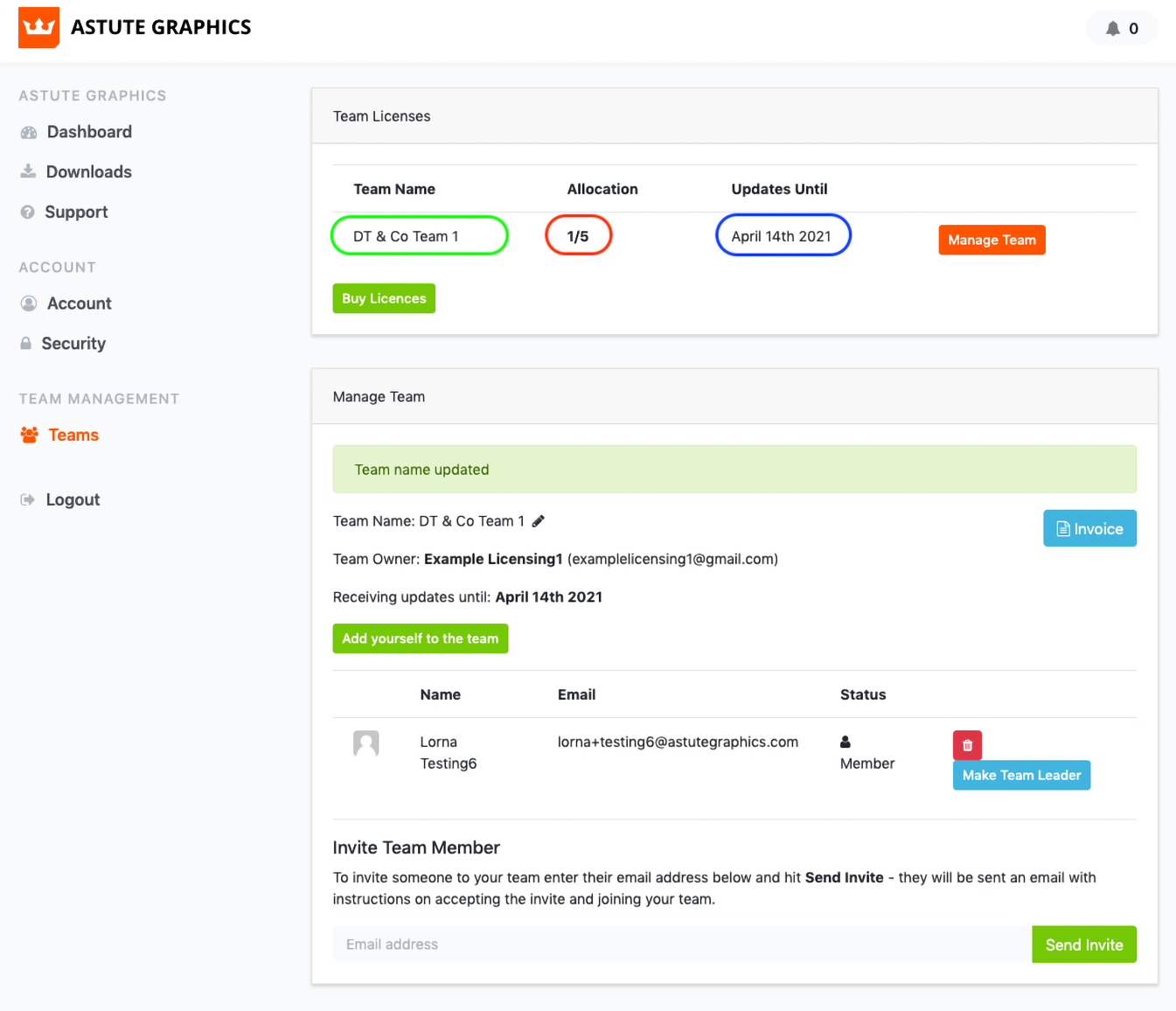Click the Logout arrow icon
Screen dimensions: 1176x1011
coord(28,499)
